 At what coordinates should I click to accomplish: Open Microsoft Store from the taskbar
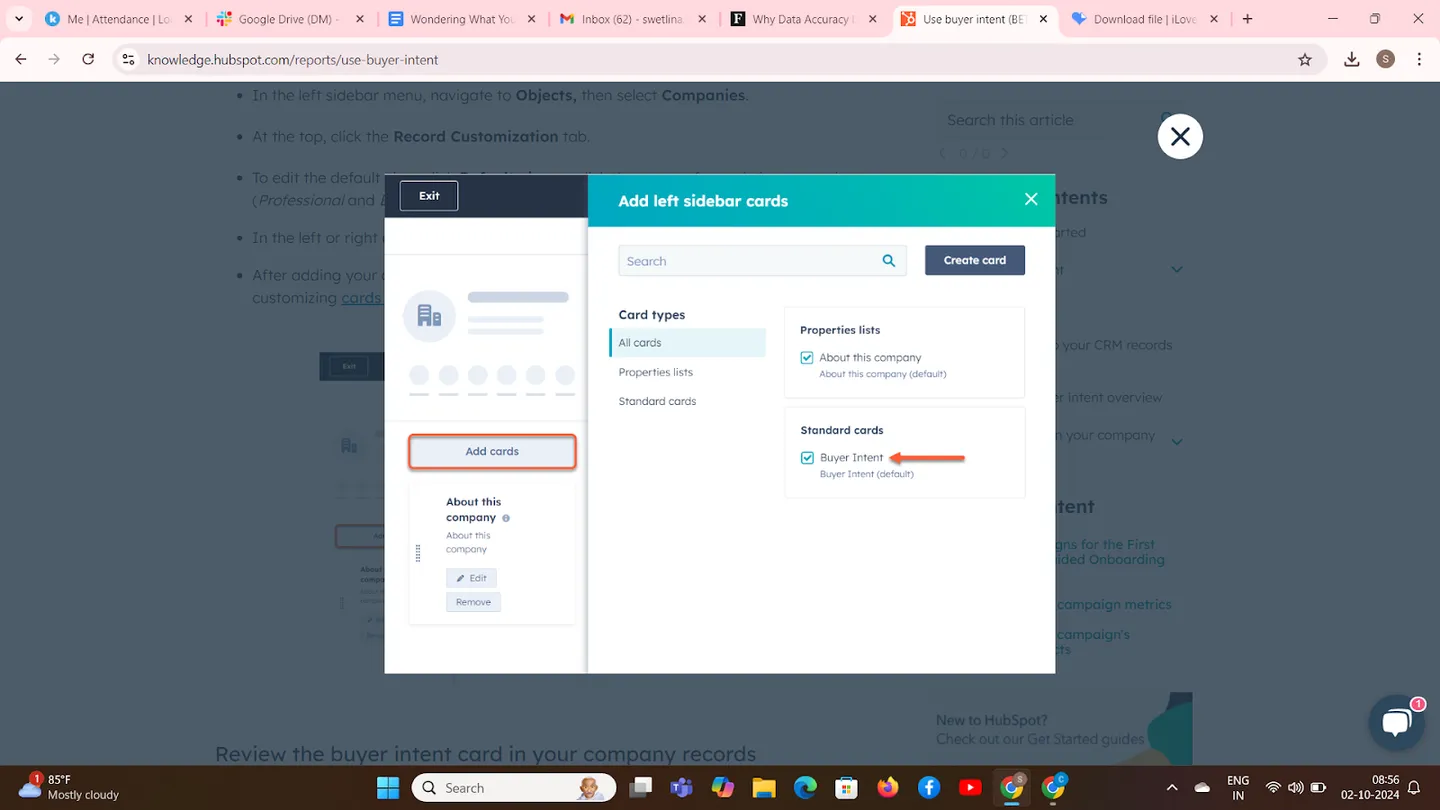847,788
